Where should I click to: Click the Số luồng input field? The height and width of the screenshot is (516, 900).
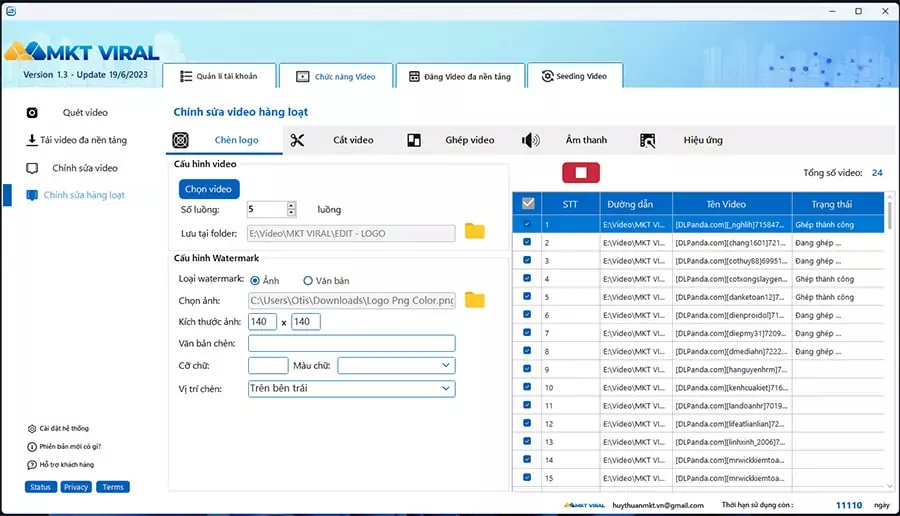pos(267,209)
